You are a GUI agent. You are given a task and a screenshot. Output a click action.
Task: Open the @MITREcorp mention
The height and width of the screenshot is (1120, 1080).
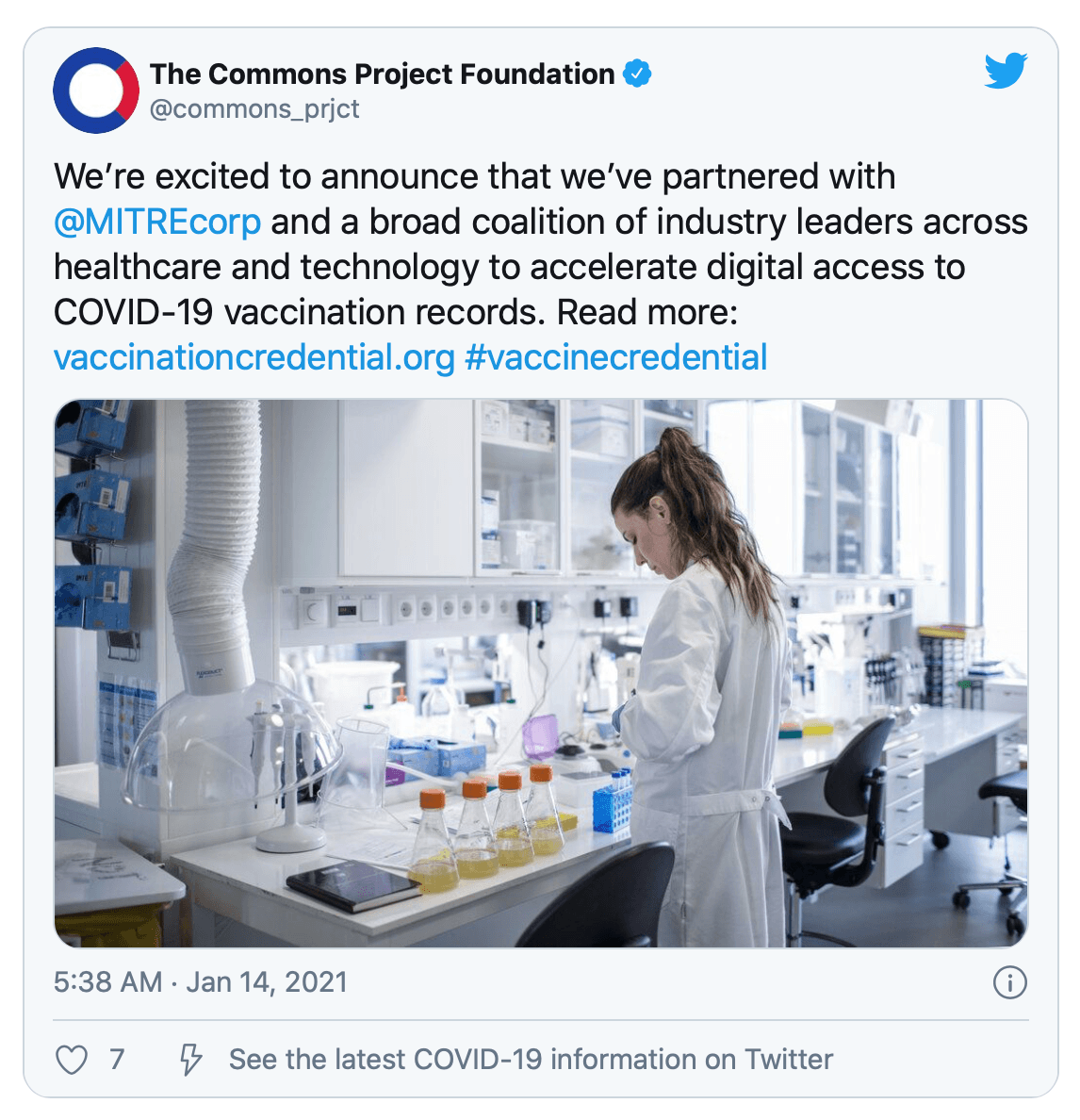click(x=157, y=222)
